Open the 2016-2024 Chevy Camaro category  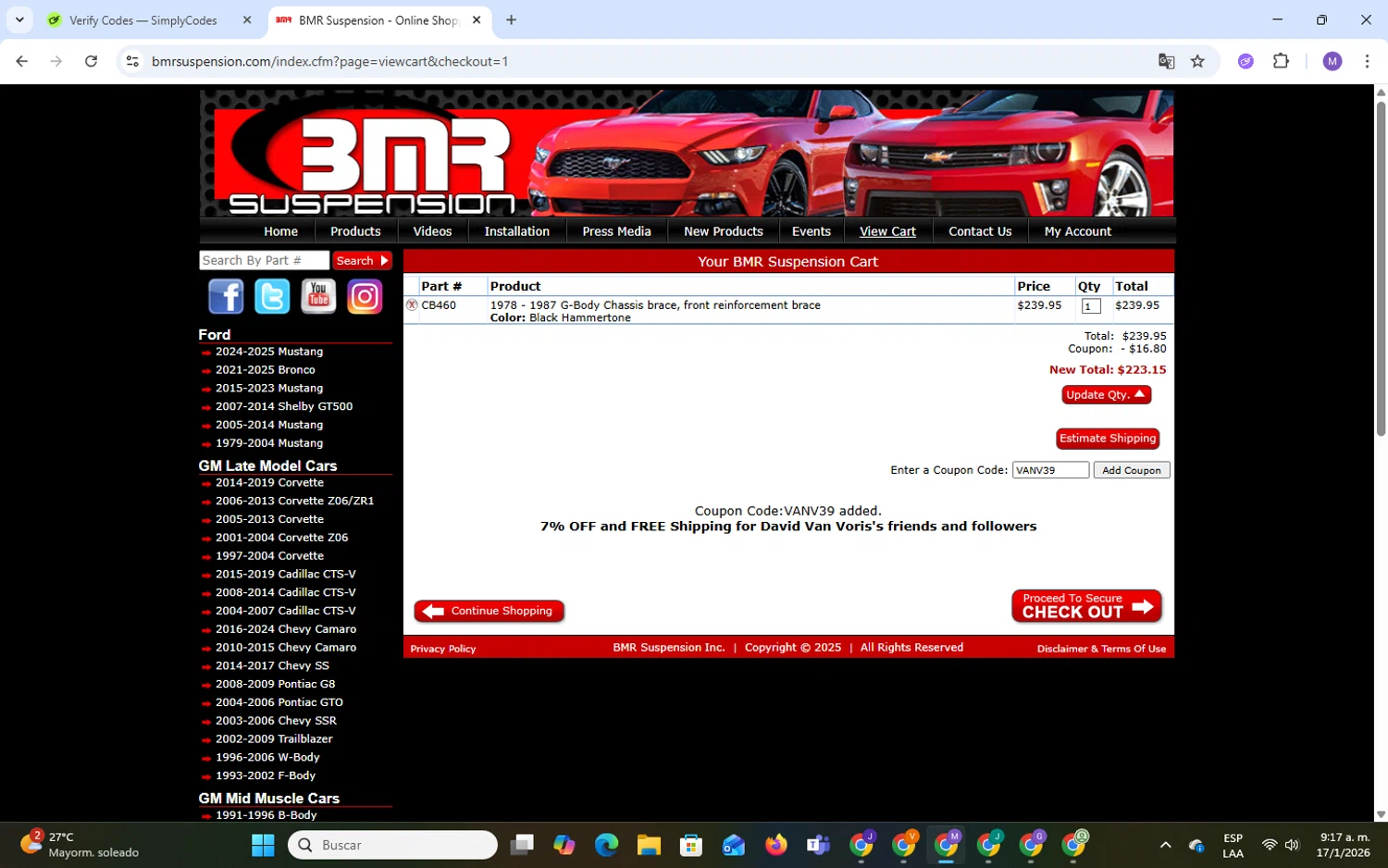click(x=286, y=629)
